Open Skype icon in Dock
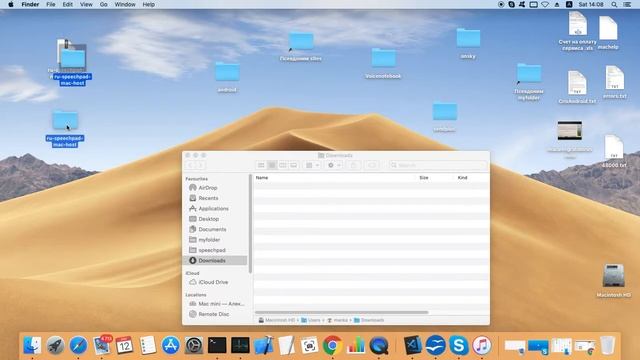The image size is (640, 360). click(459, 345)
